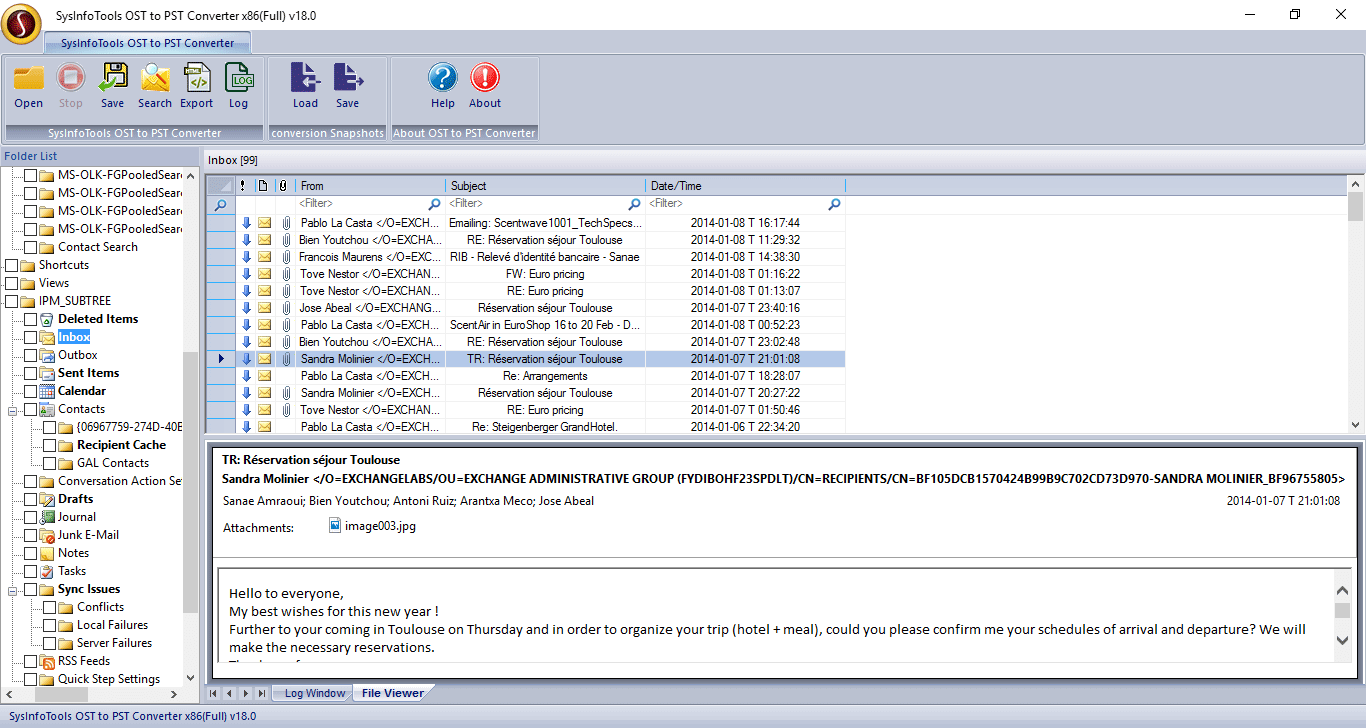Select the Recipient Cache folder

click(x=121, y=445)
